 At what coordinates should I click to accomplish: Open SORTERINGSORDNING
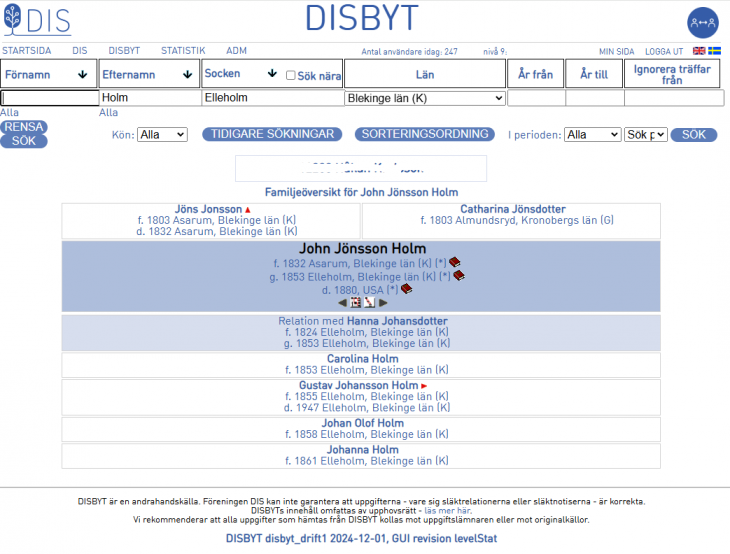click(425, 134)
